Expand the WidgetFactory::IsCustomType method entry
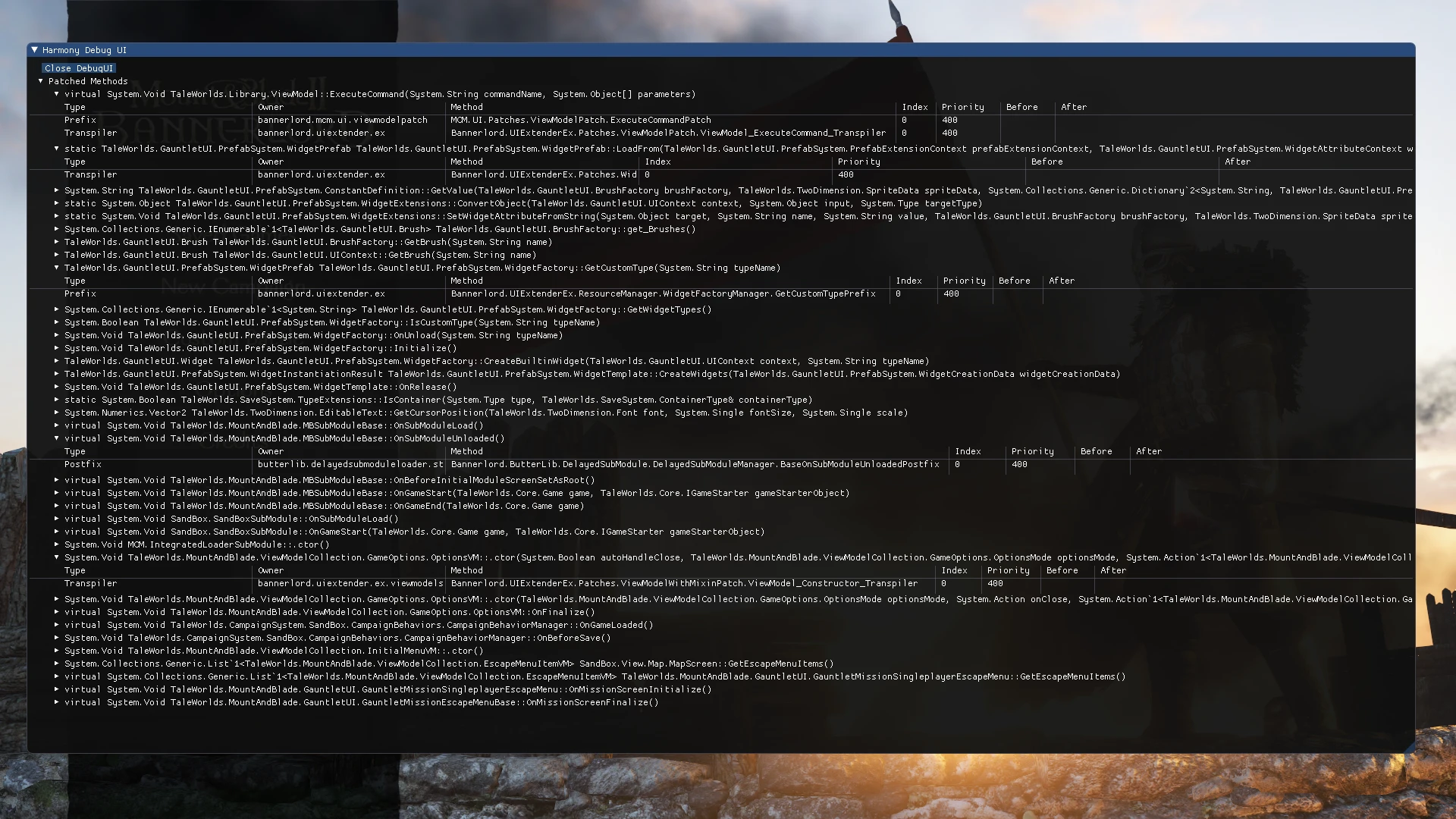Image resolution: width=1456 pixels, height=819 pixels. (57, 322)
